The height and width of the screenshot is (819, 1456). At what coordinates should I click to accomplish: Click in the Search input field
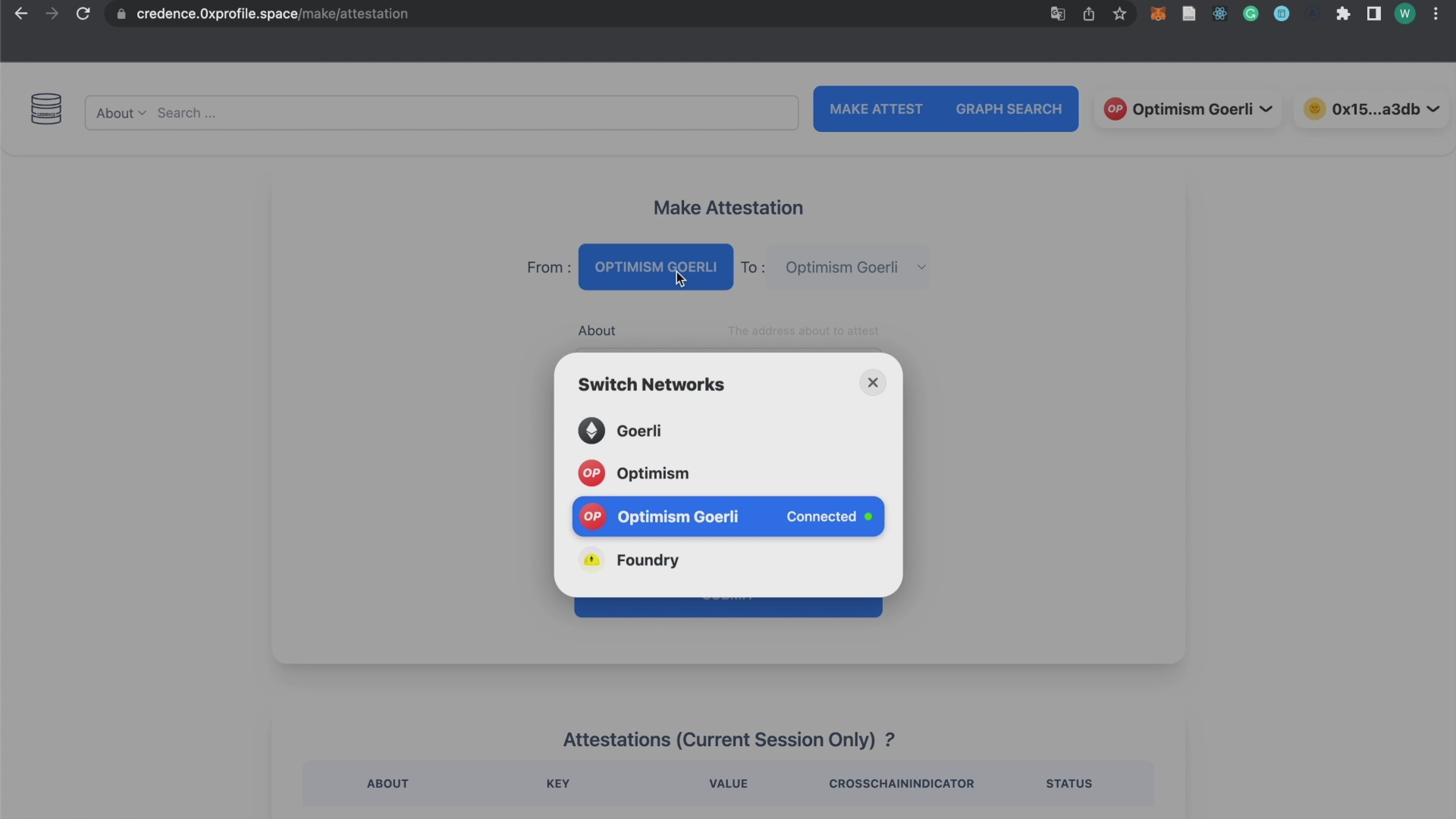point(474,113)
